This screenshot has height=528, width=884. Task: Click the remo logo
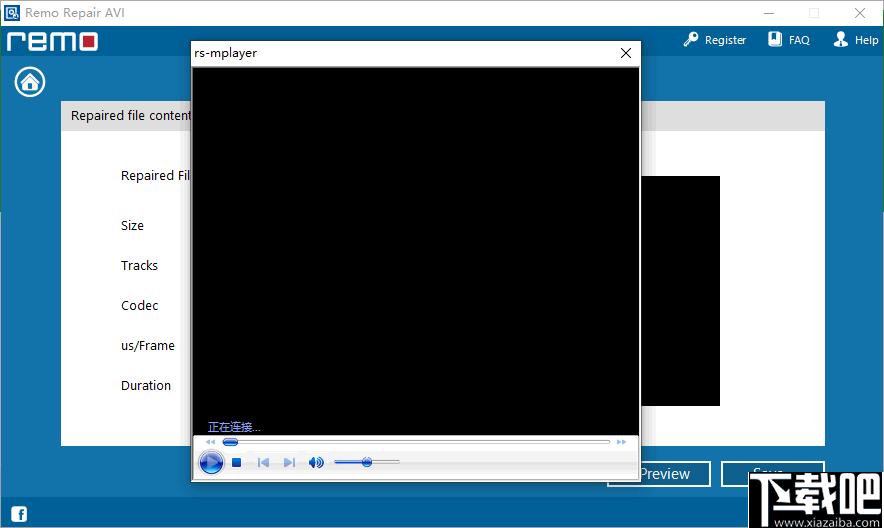coord(52,42)
